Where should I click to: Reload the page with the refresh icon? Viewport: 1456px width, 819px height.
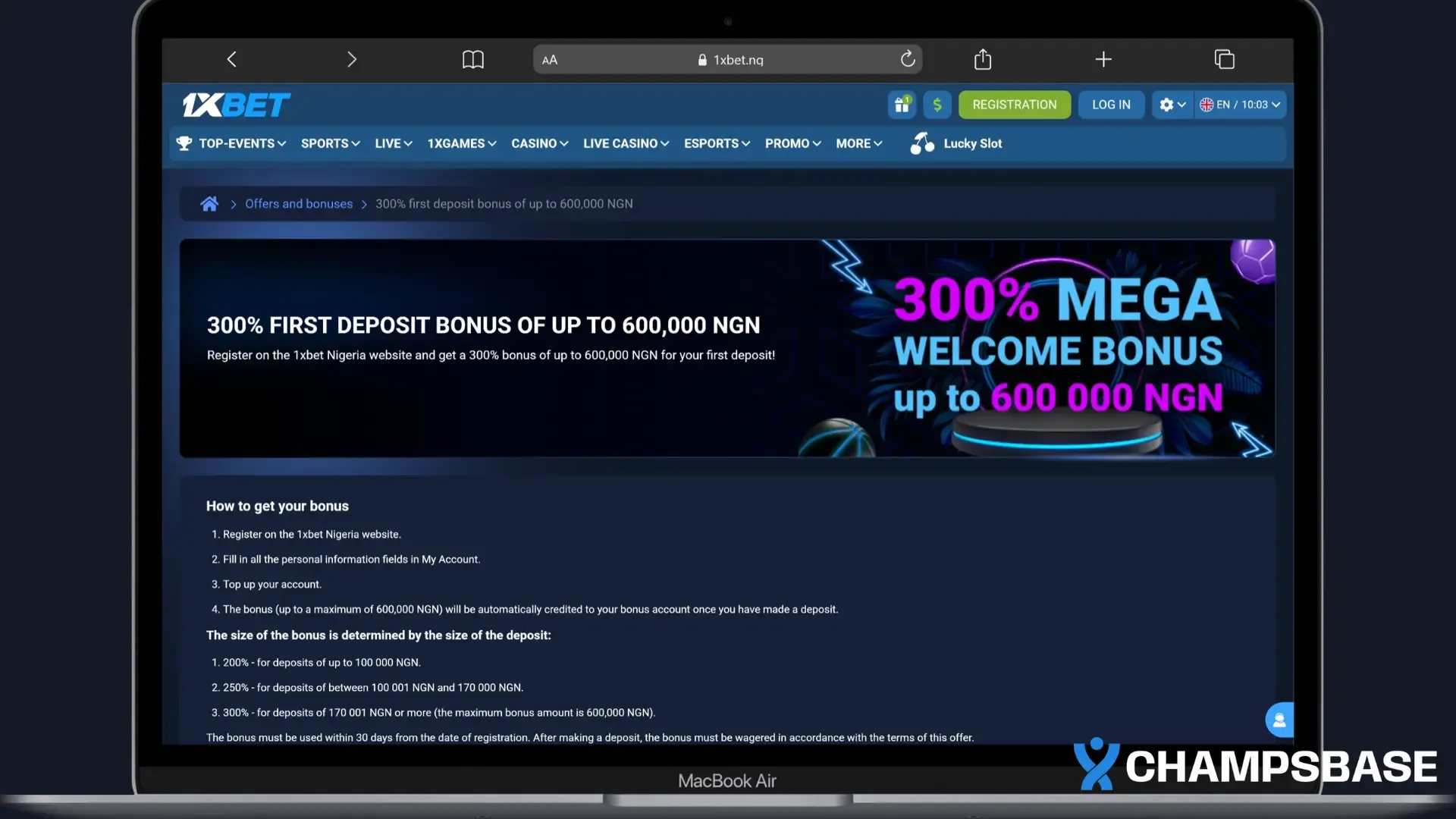pyautogui.click(x=908, y=59)
